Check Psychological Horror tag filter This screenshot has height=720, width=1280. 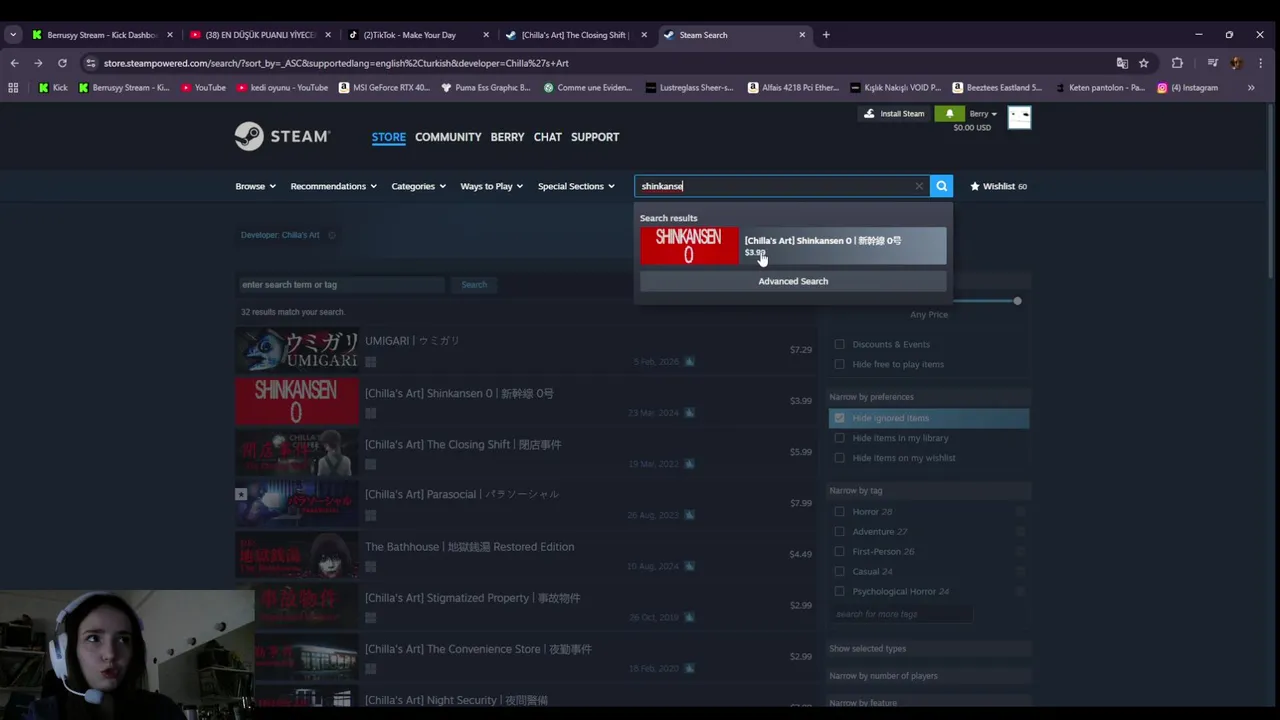[x=839, y=592]
